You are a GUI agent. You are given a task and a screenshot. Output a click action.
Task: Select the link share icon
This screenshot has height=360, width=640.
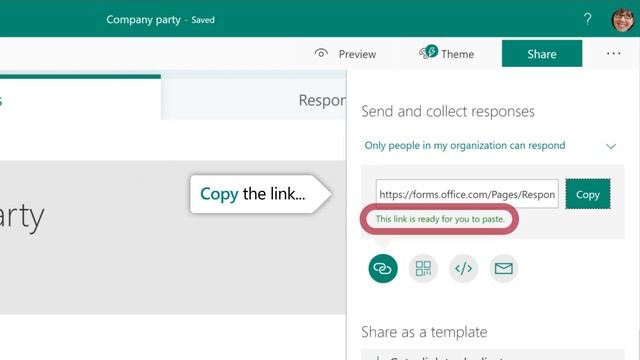[383, 268]
